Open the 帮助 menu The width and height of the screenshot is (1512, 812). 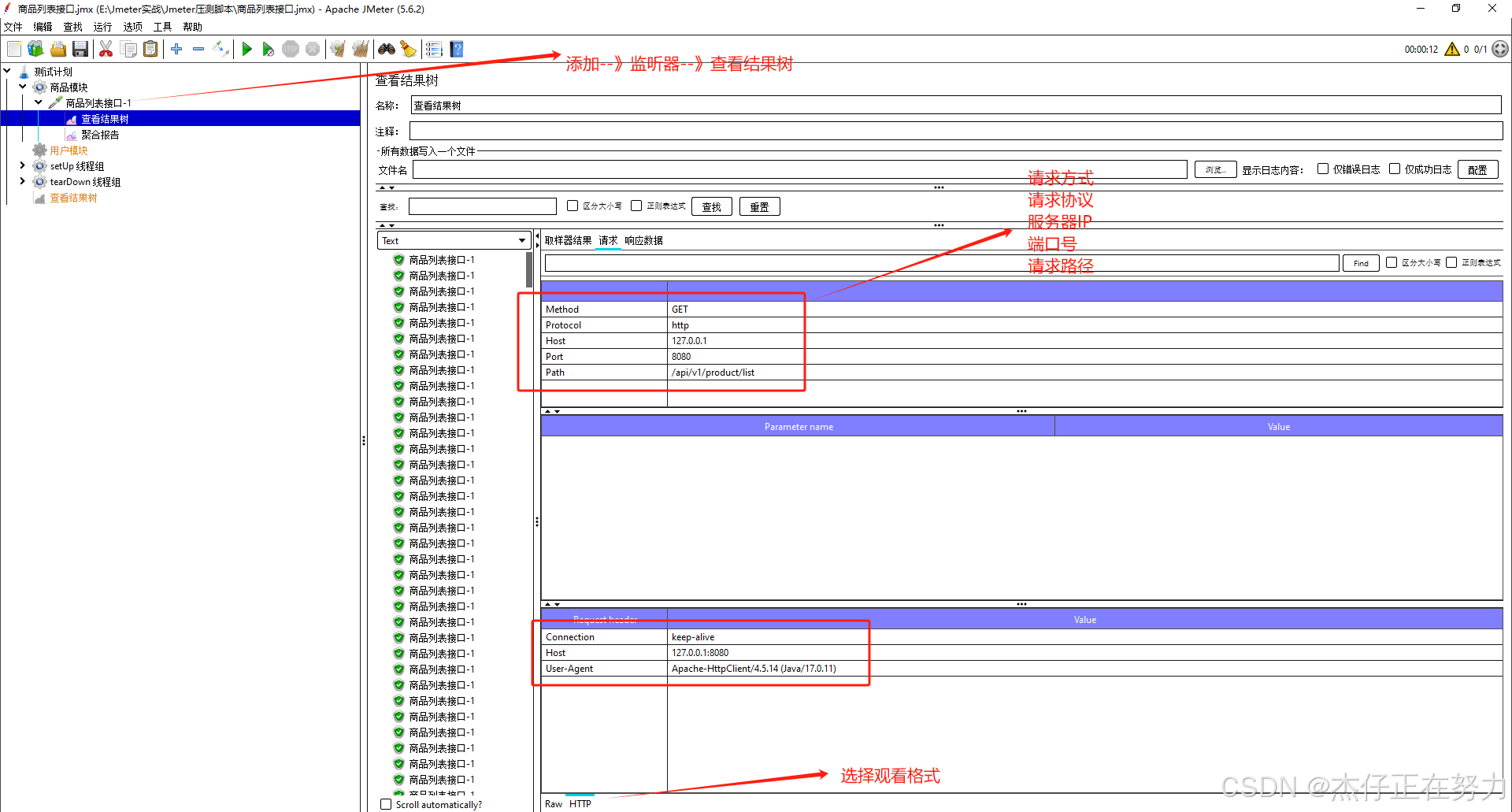[x=192, y=27]
